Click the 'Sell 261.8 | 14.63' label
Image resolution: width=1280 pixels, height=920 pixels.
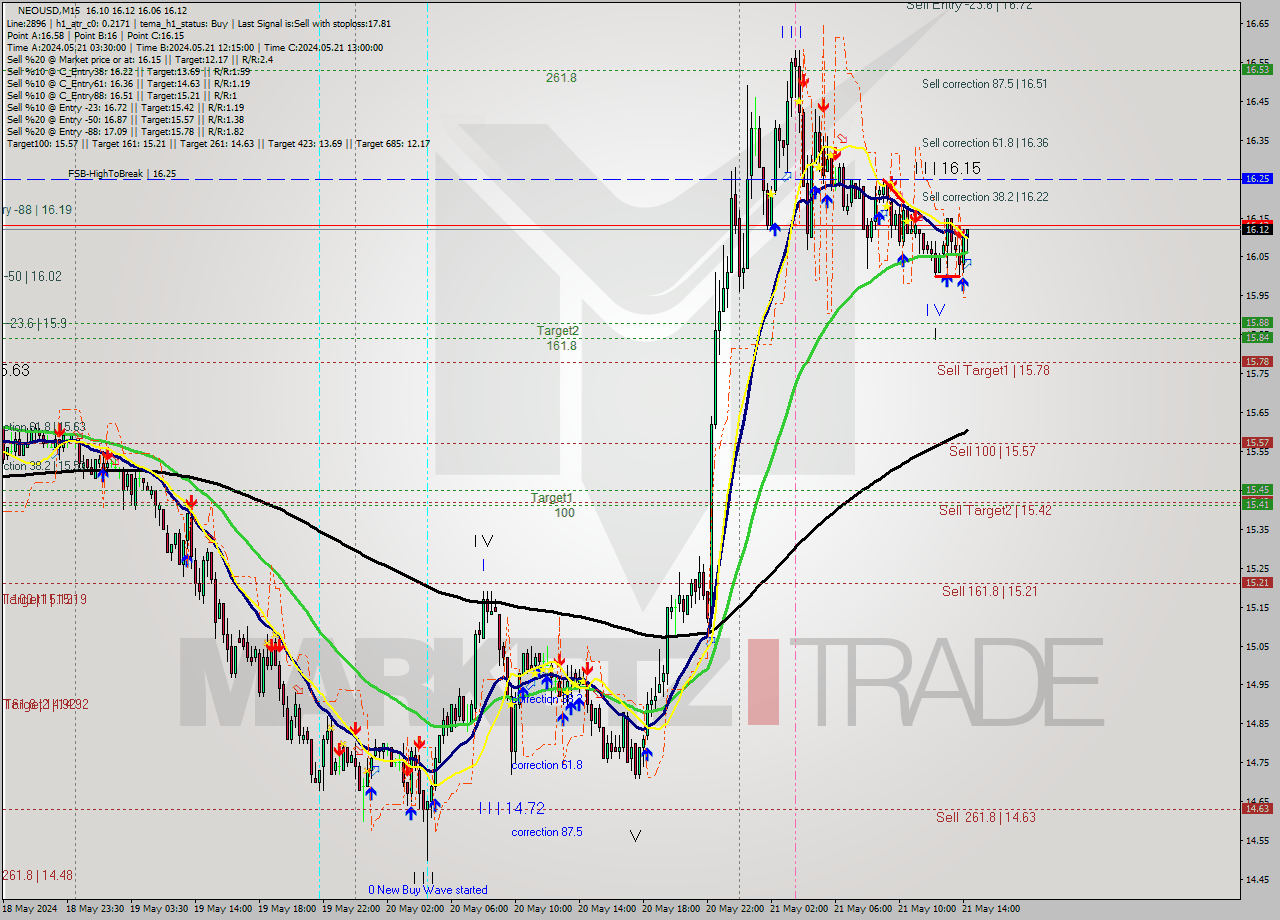(x=985, y=818)
